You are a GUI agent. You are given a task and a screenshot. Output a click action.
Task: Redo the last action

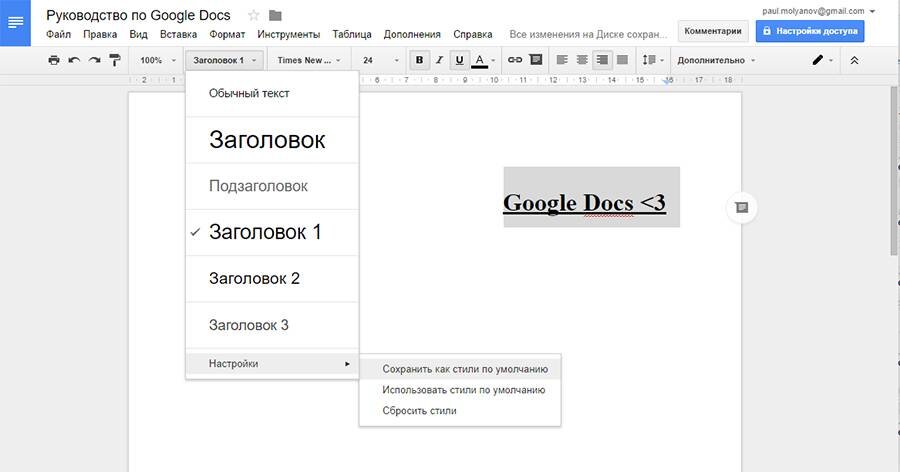pyautogui.click(x=94, y=60)
